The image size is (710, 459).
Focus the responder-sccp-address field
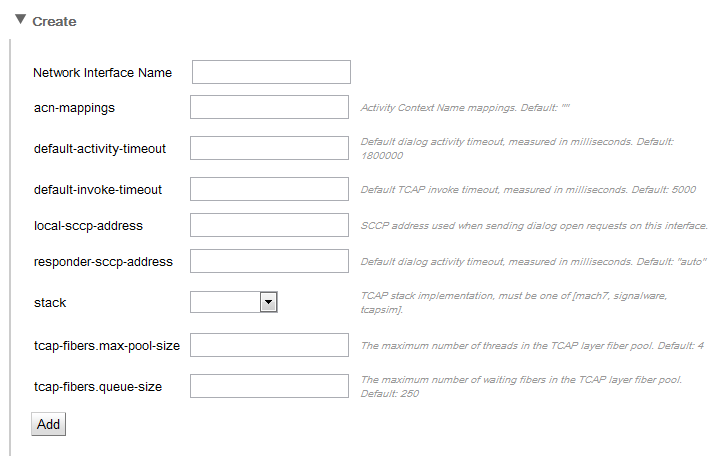(x=269, y=262)
